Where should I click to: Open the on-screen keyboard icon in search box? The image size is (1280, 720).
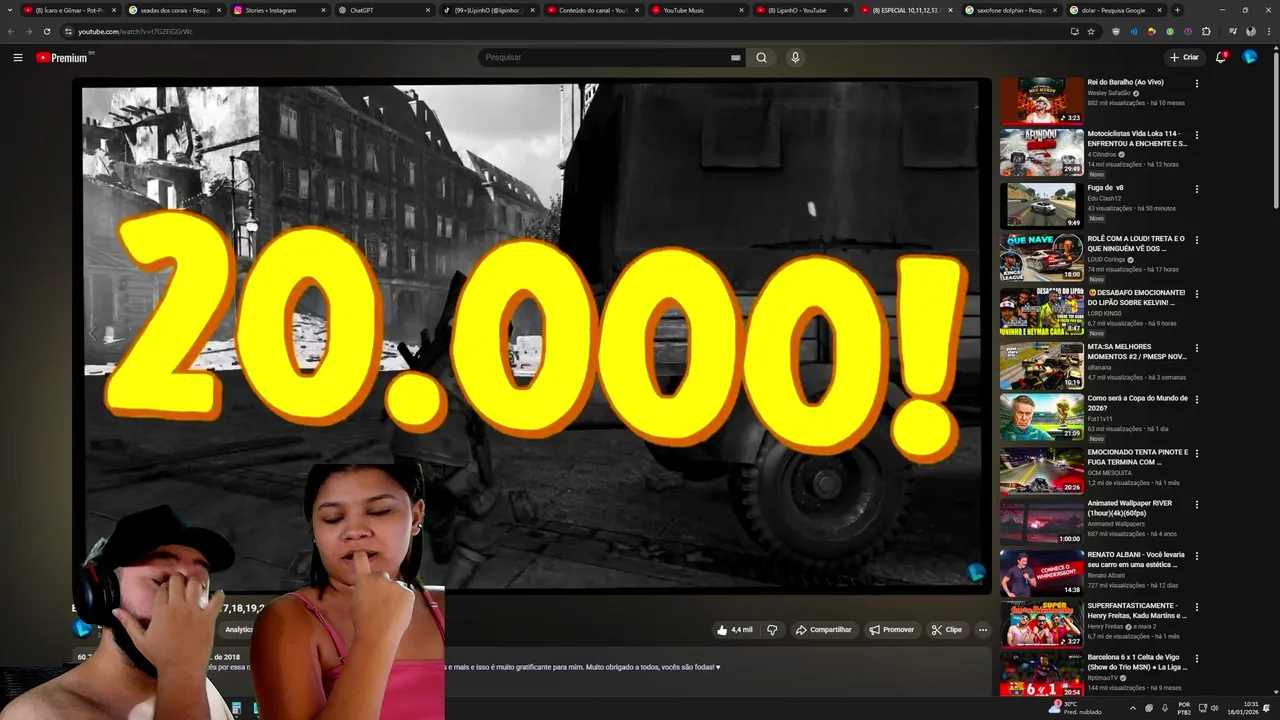pyautogui.click(x=736, y=58)
